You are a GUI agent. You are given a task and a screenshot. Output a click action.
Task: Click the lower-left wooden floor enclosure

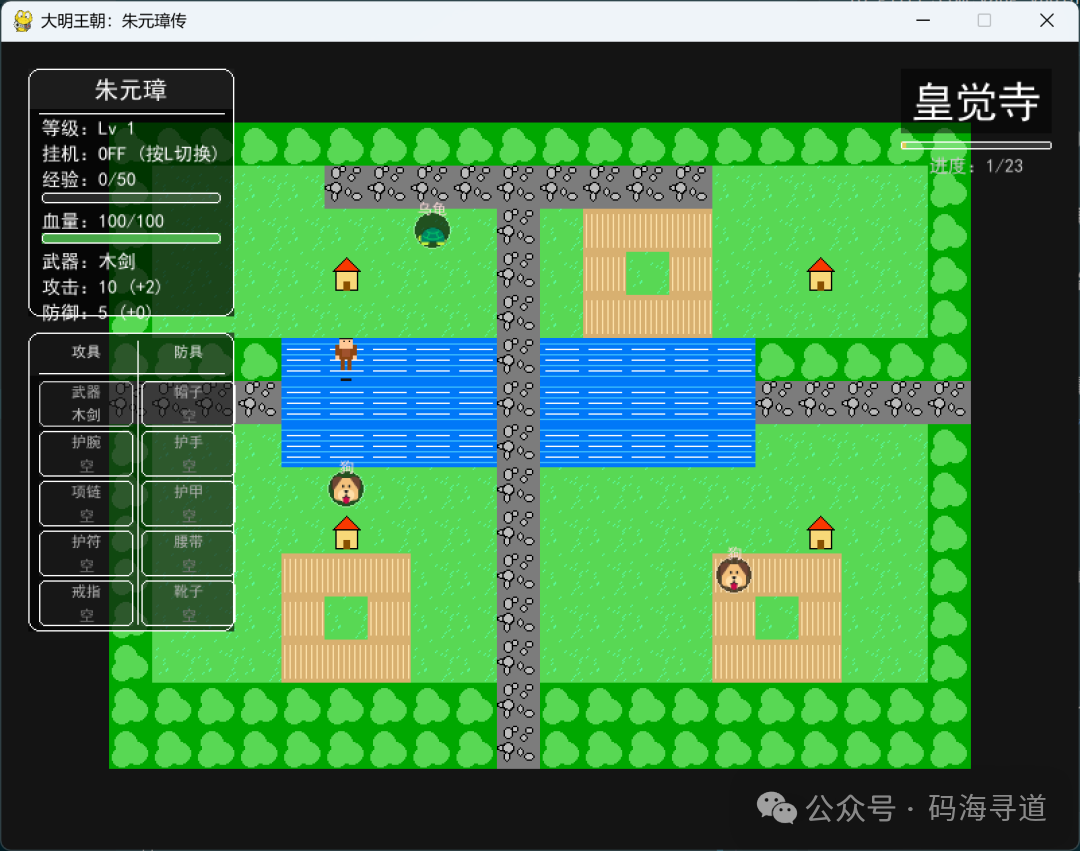tap(346, 618)
